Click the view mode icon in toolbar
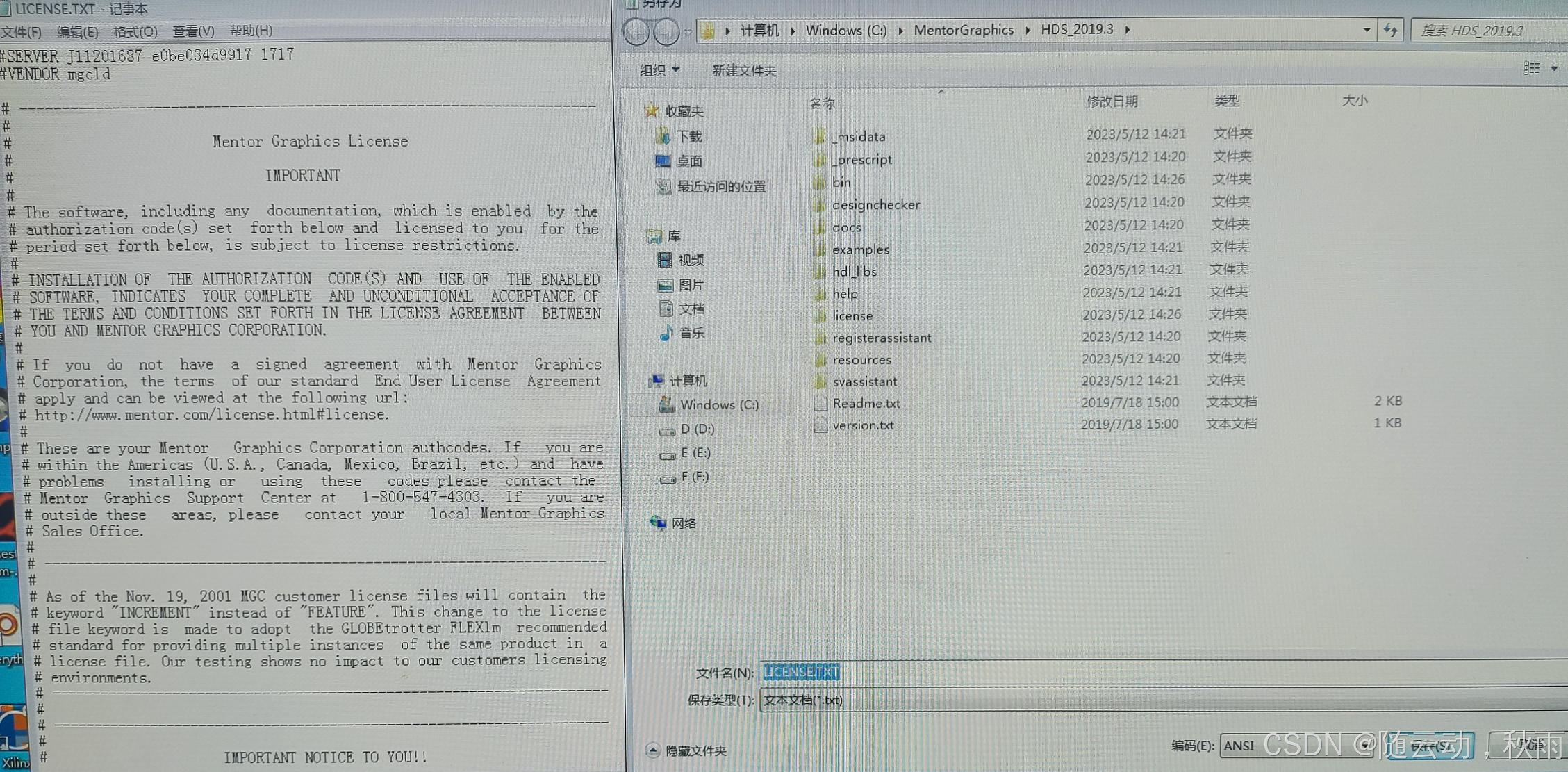 pos(1531,68)
